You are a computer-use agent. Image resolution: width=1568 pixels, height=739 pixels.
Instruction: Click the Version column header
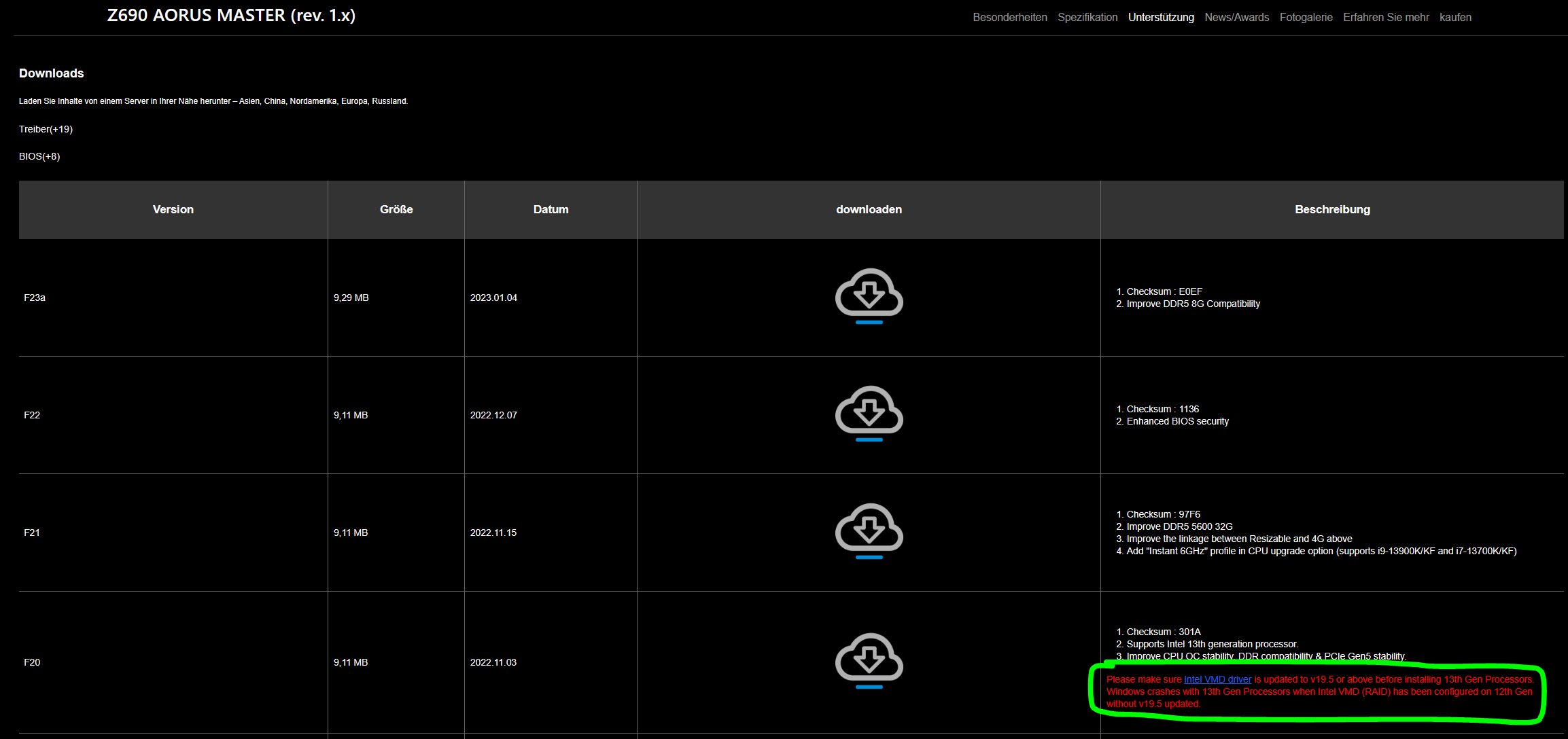click(173, 209)
